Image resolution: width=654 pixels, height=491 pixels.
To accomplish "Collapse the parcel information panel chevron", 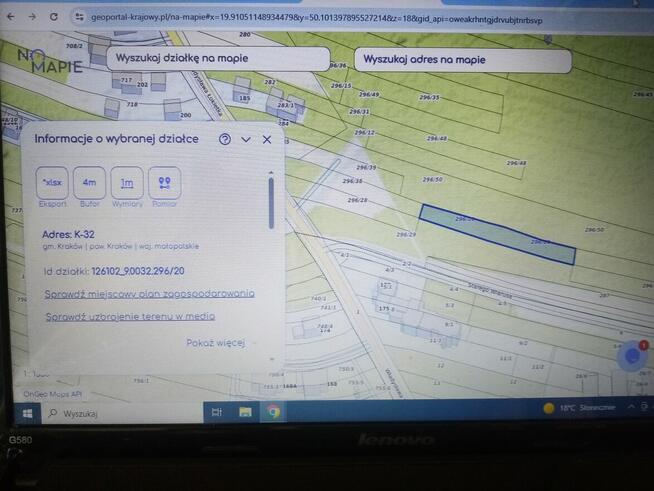I will click(x=246, y=140).
